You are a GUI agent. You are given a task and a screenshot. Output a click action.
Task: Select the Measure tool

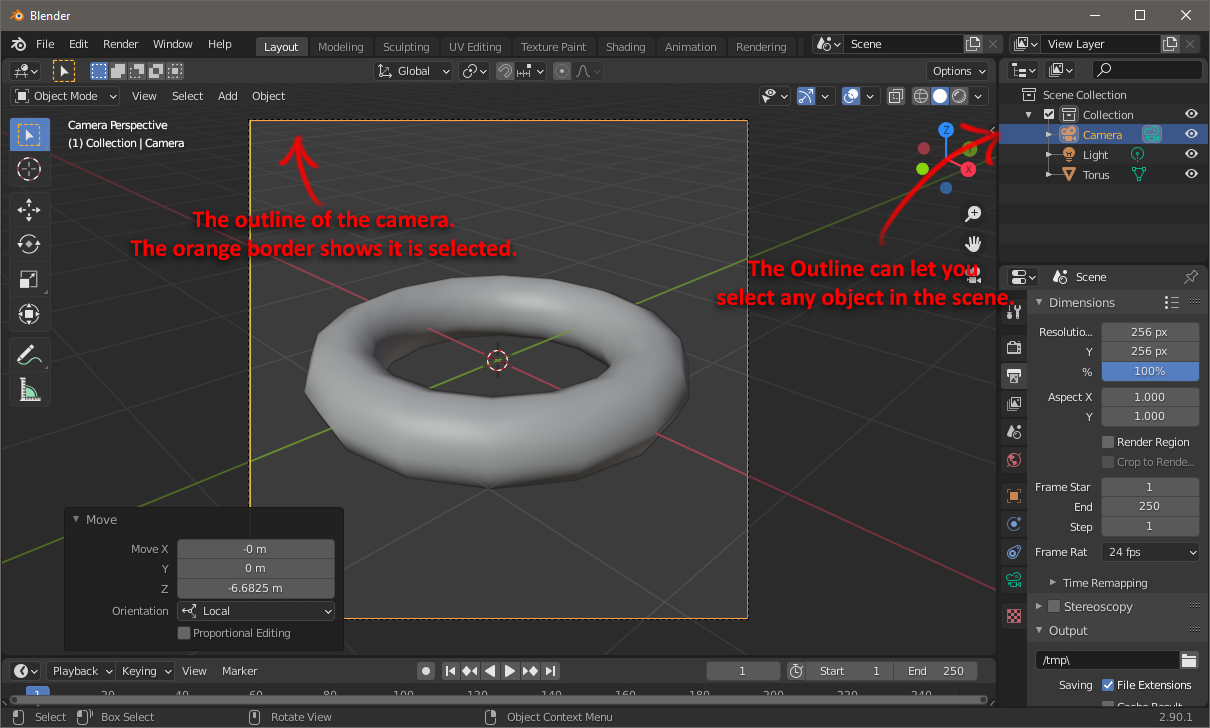click(29, 389)
